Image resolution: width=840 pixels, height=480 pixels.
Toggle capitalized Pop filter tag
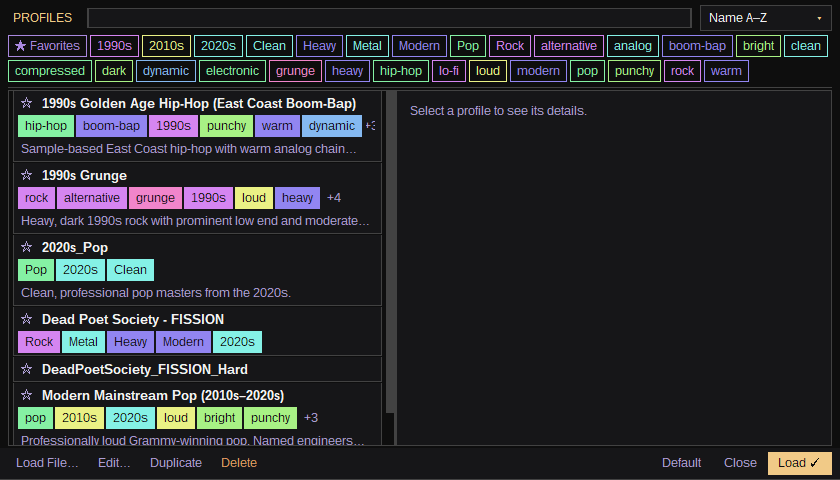468,46
